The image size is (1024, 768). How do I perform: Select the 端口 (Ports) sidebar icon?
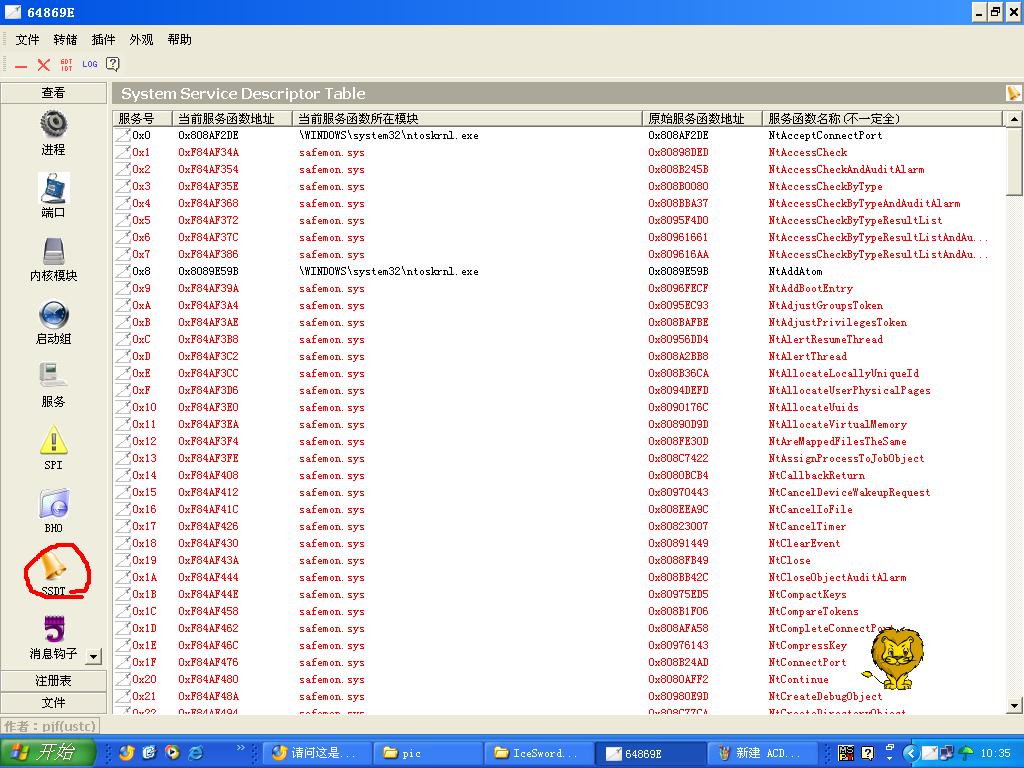[53, 188]
